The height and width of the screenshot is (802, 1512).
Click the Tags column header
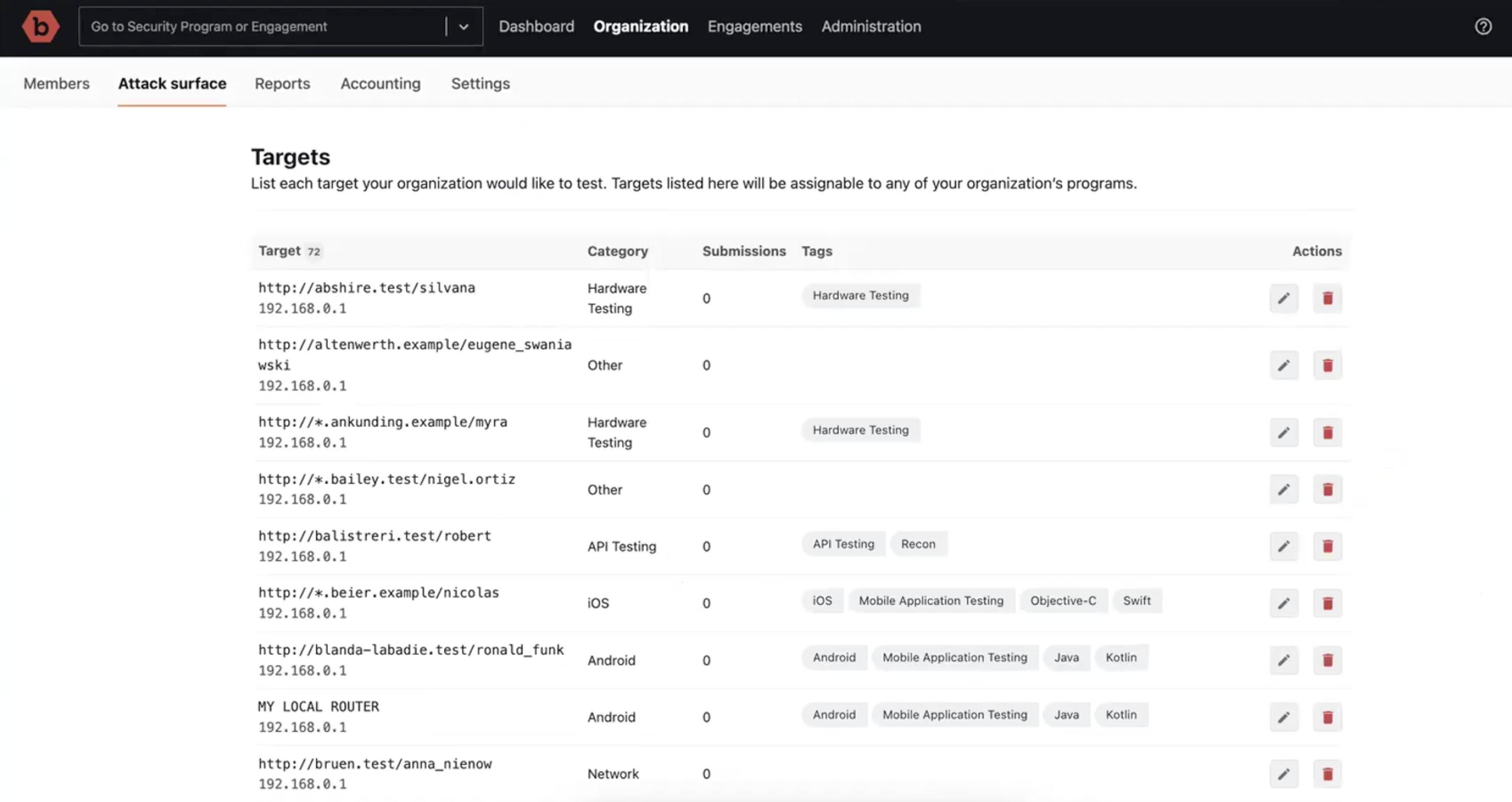(817, 251)
